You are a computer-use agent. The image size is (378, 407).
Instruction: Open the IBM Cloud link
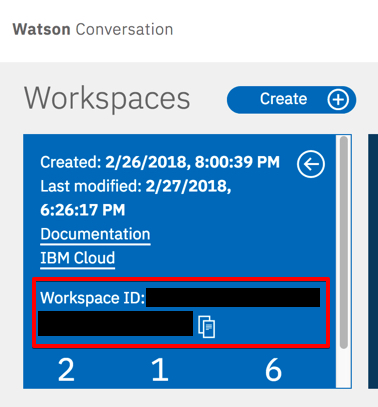[x=78, y=258]
